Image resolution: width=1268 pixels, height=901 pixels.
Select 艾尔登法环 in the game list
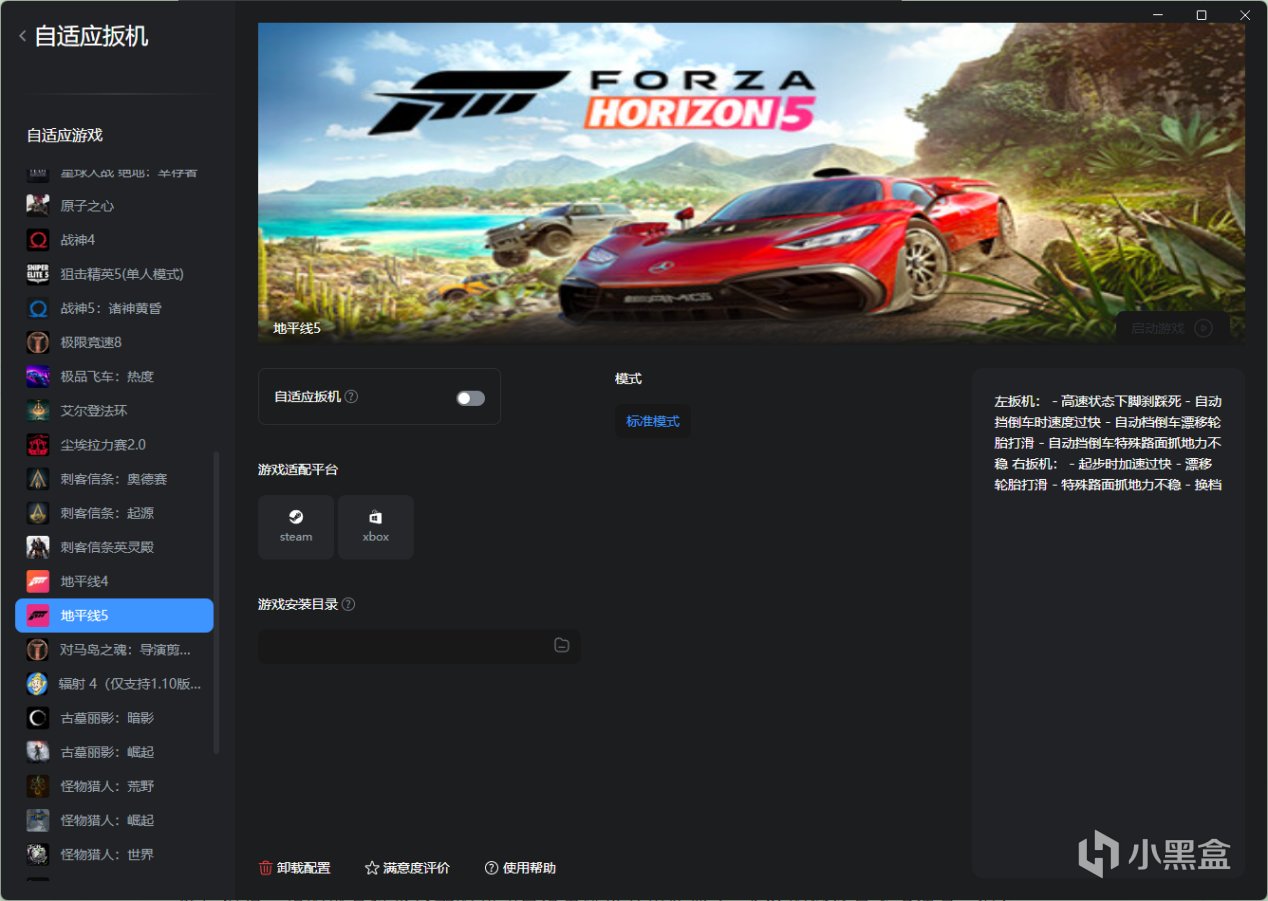click(x=115, y=411)
